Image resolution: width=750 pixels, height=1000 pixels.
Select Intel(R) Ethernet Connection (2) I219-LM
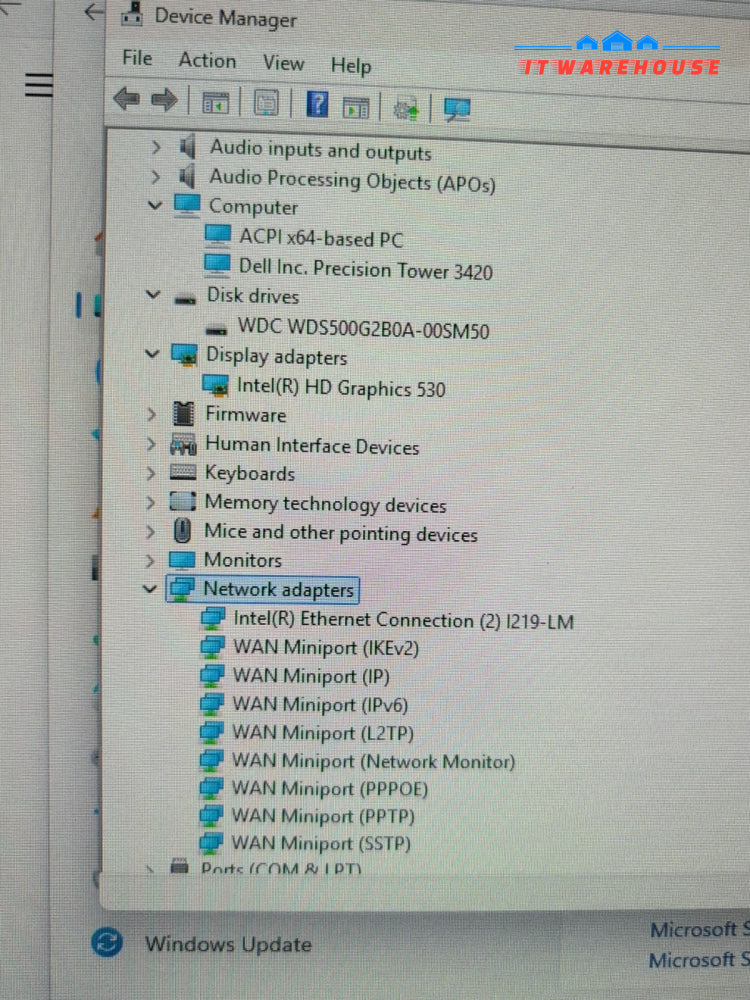click(x=404, y=621)
